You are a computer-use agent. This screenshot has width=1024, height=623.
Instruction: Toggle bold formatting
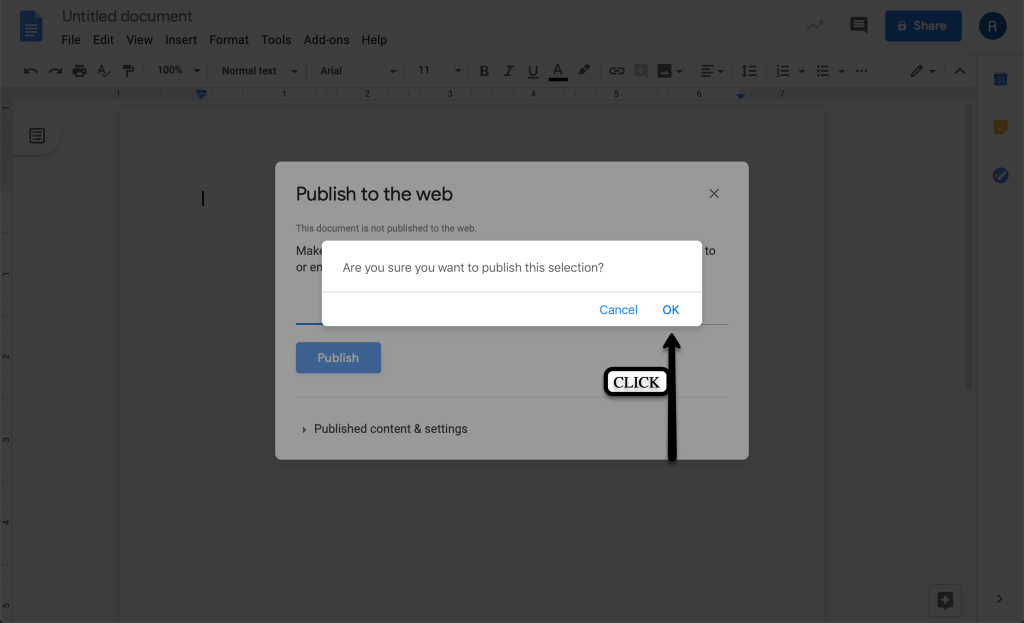(x=485, y=71)
